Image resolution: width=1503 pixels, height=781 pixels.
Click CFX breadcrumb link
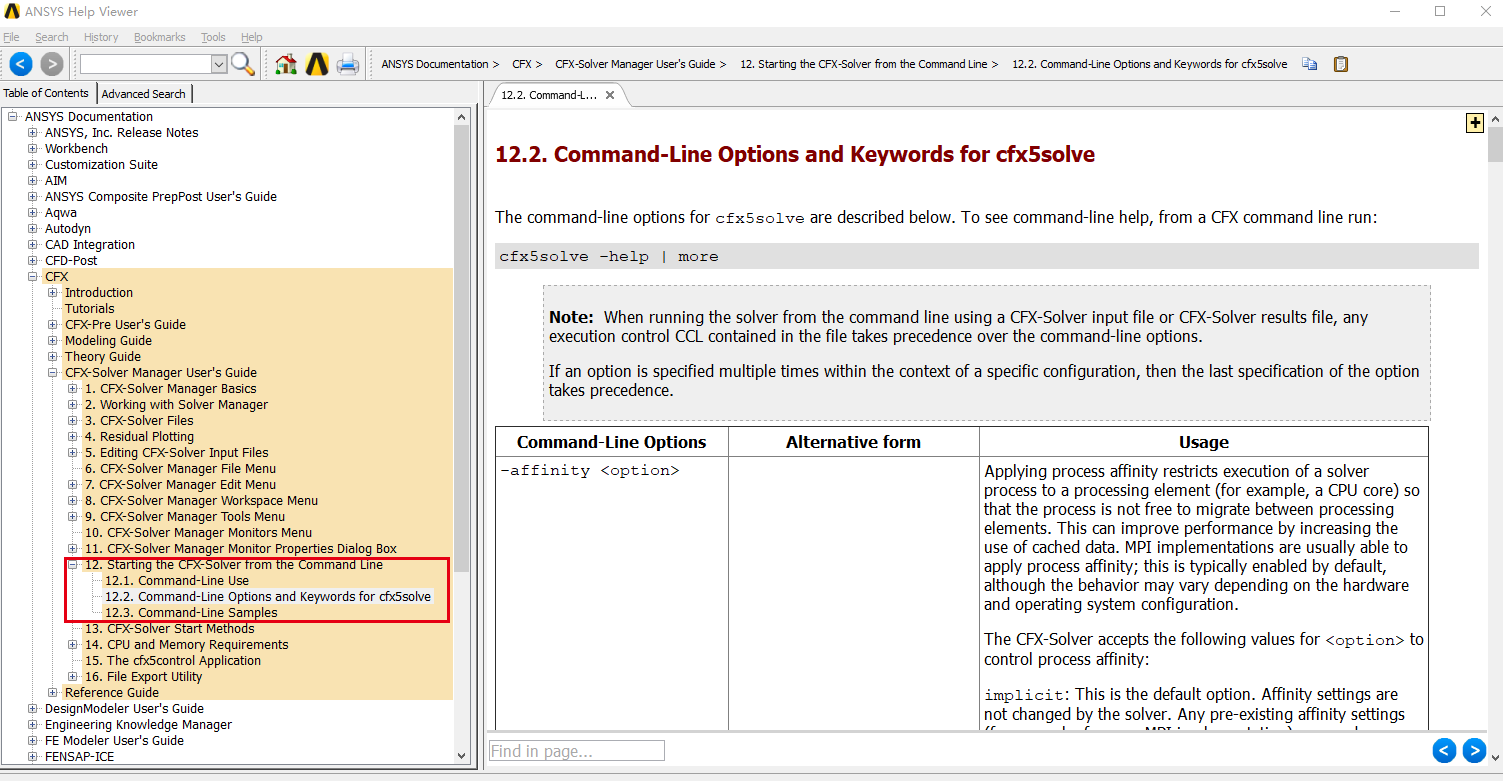(522, 64)
